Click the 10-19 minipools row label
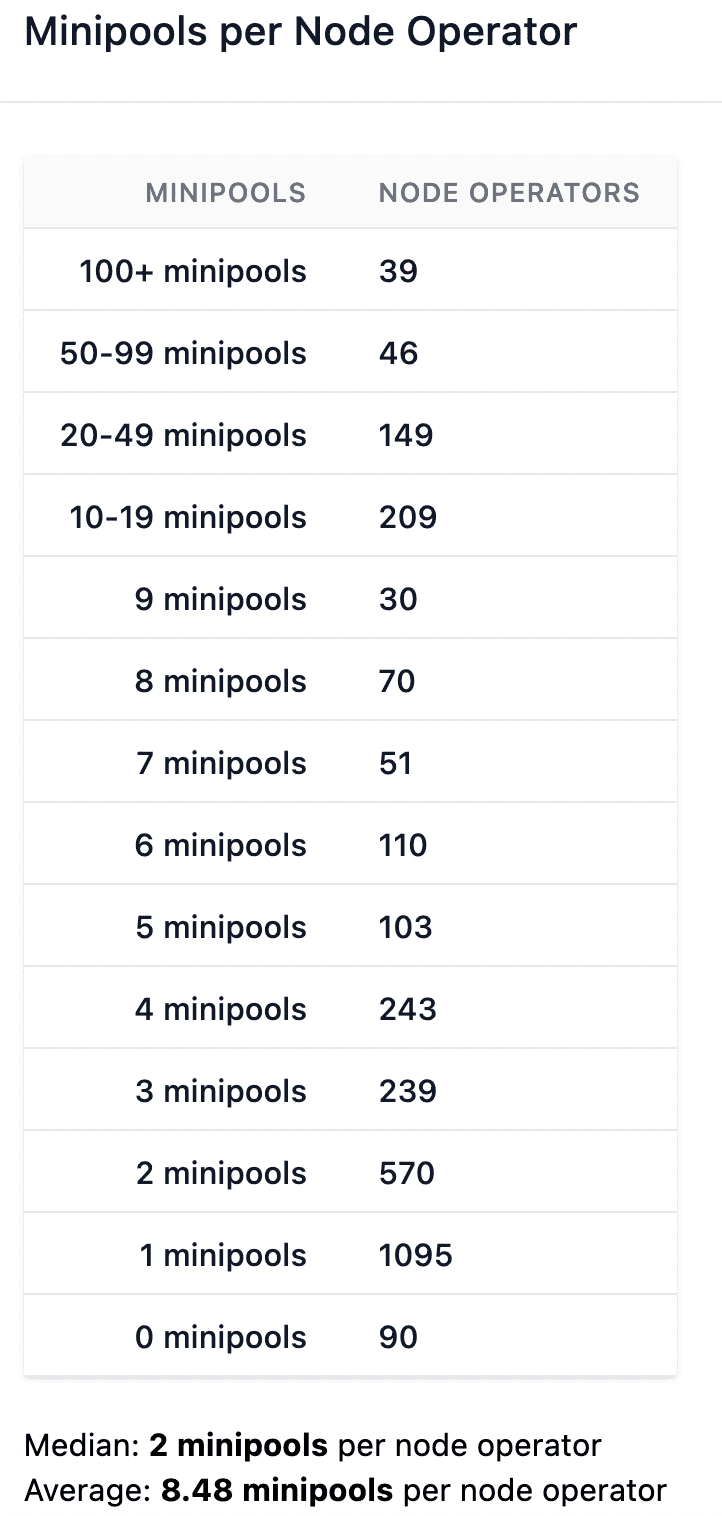The image size is (722, 1516). [188, 517]
